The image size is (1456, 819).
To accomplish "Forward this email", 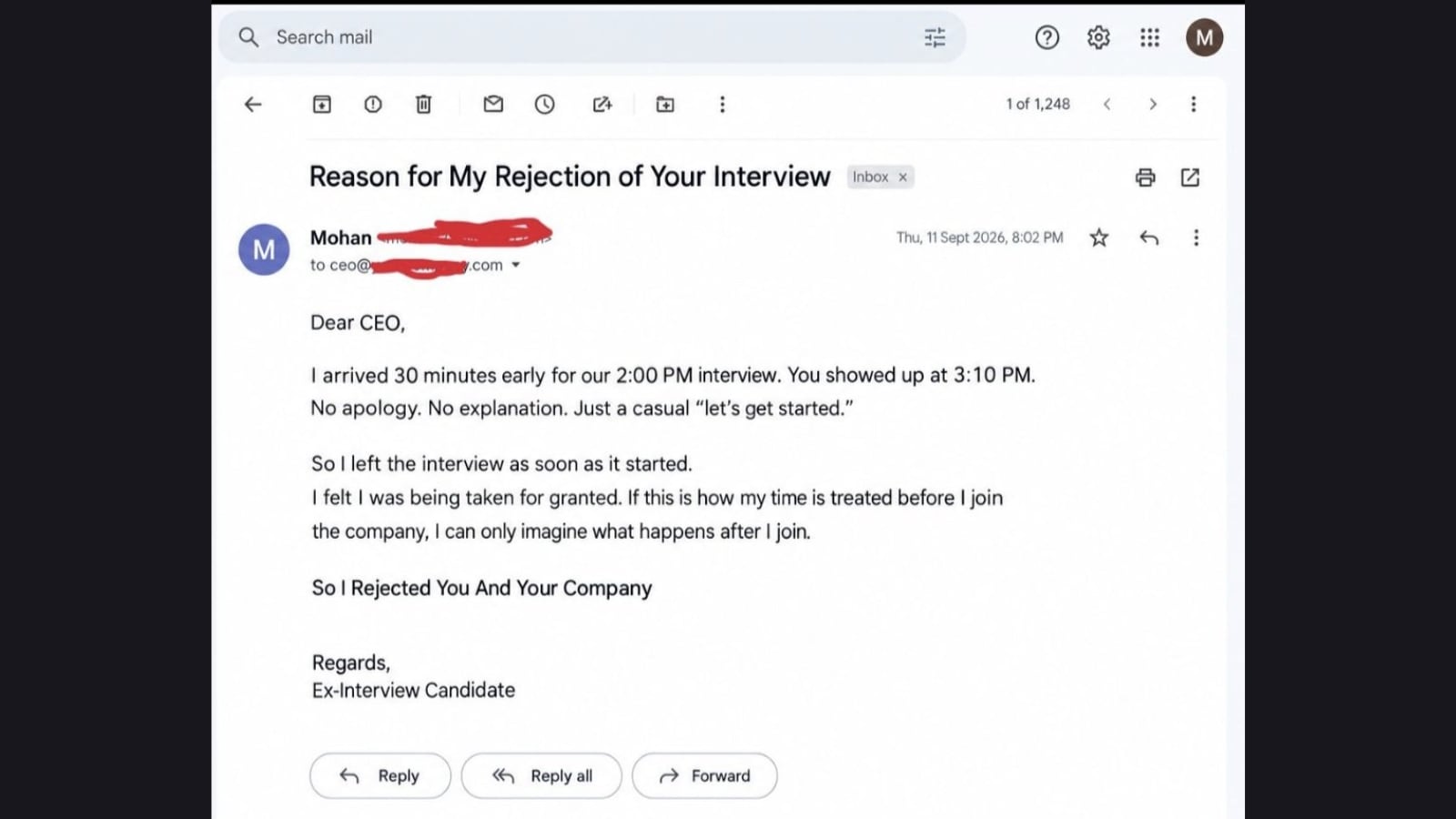I will point(705,776).
